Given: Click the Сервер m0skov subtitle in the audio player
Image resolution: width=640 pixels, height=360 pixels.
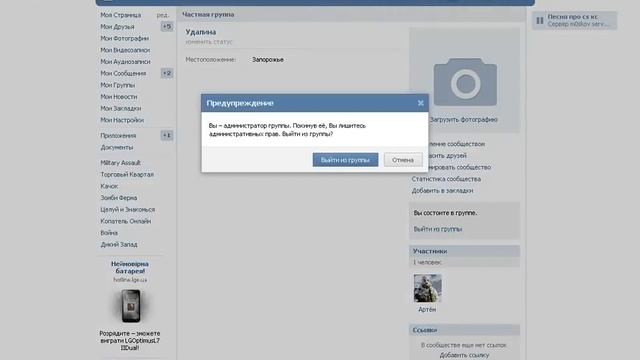Looking at the screenshot, I should tap(579, 24).
